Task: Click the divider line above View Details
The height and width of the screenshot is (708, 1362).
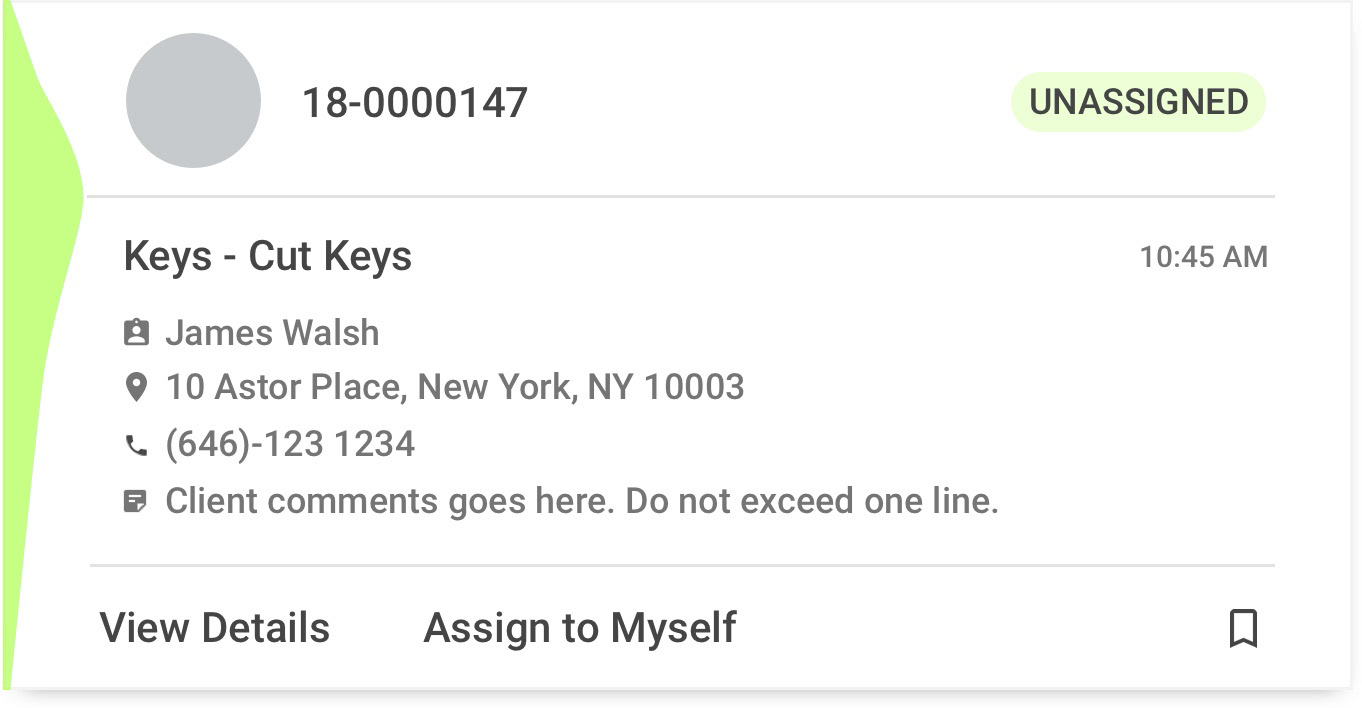Action: point(681,565)
